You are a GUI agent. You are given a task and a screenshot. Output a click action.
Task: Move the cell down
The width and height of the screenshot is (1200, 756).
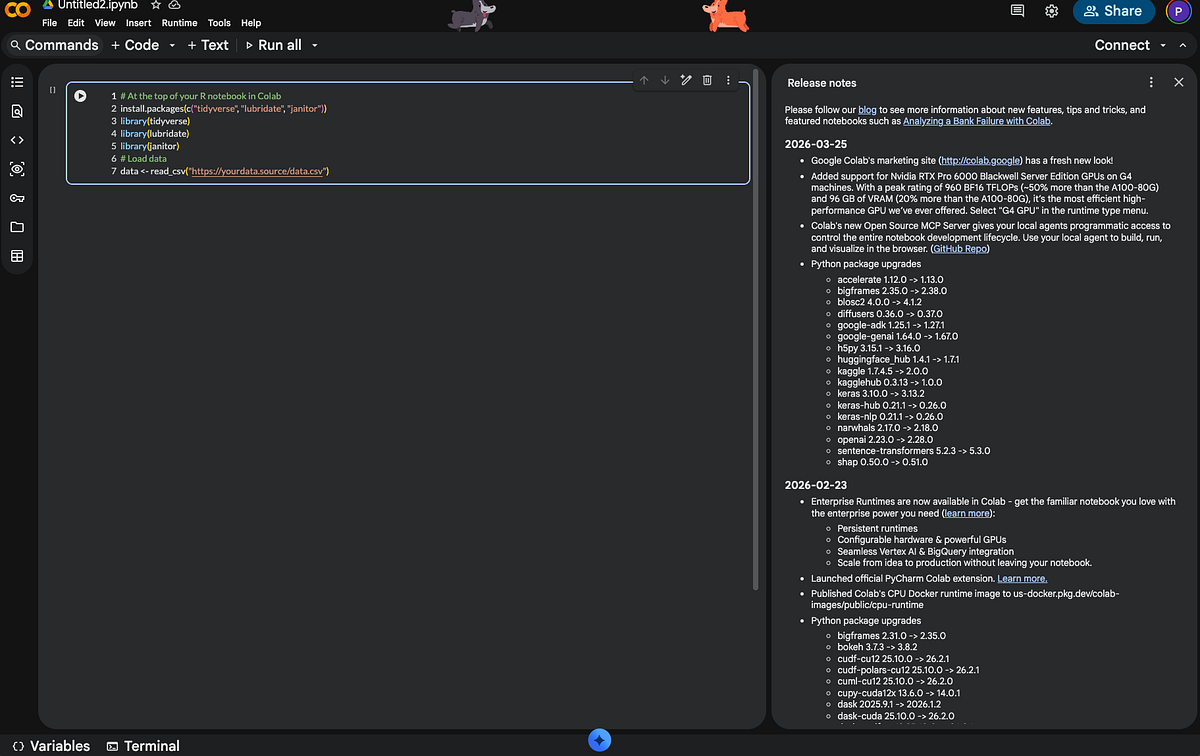(x=665, y=80)
